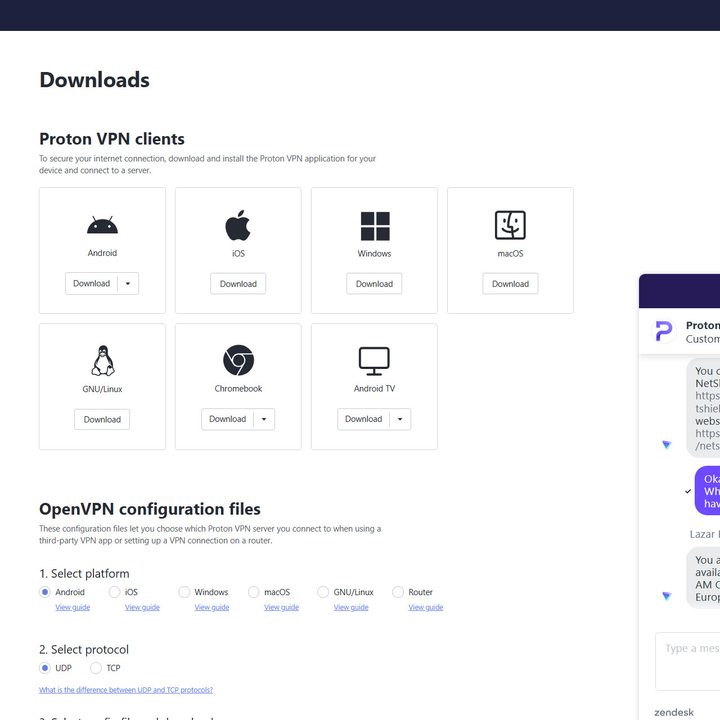This screenshot has height=720, width=720.
Task: Select the iOS platform radio button
Action: [114, 592]
